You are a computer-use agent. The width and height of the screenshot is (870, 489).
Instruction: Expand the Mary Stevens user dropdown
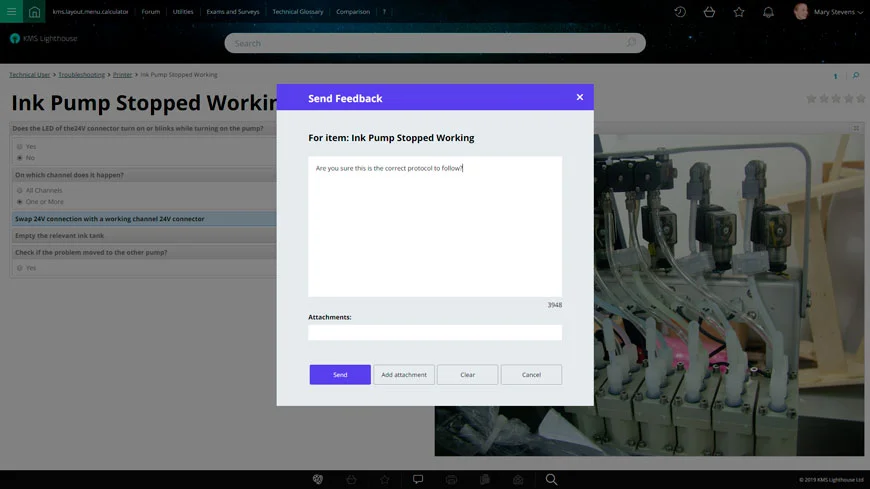coord(860,12)
